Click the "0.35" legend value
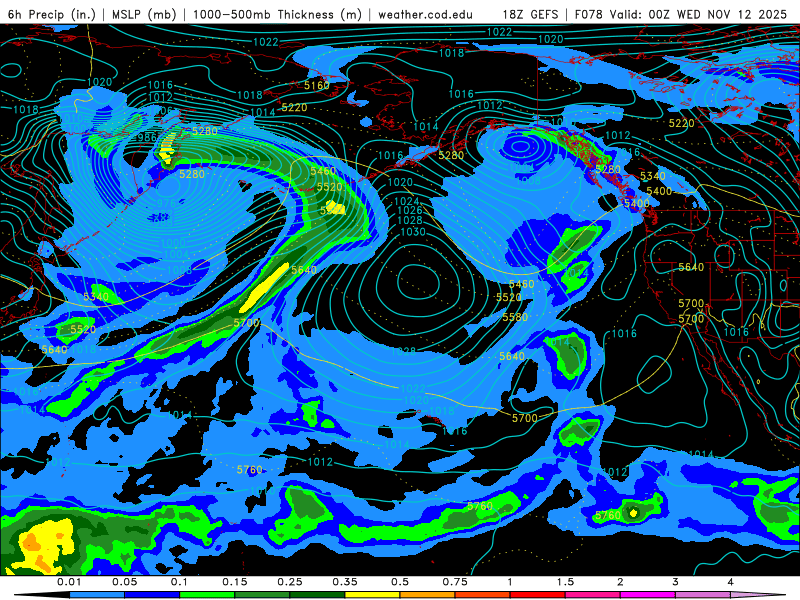Image resolution: width=800 pixels, height=600 pixels. pyautogui.click(x=345, y=582)
